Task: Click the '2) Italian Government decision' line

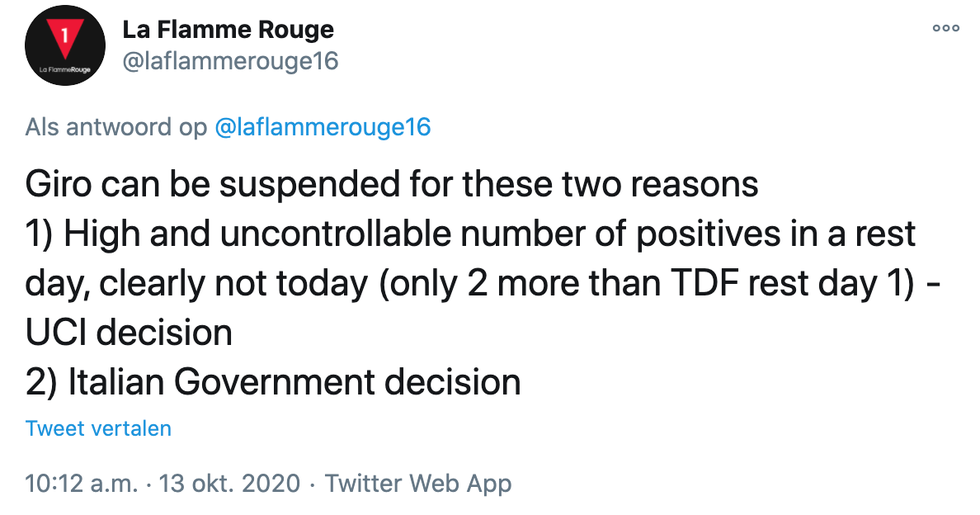Action: coord(273,381)
